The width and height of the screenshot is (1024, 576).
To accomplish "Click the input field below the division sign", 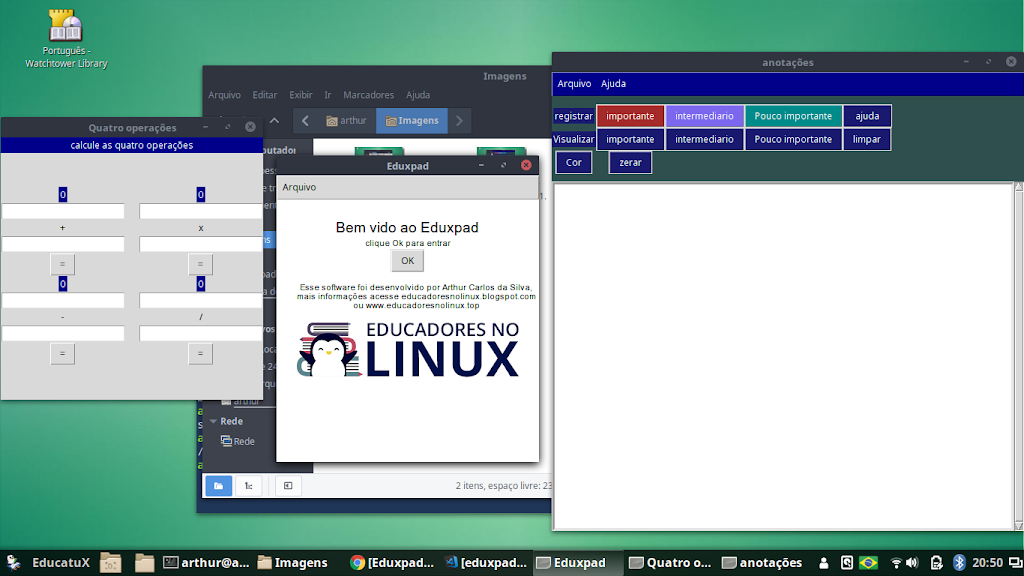I will pyautogui.click(x=200, y=334).
